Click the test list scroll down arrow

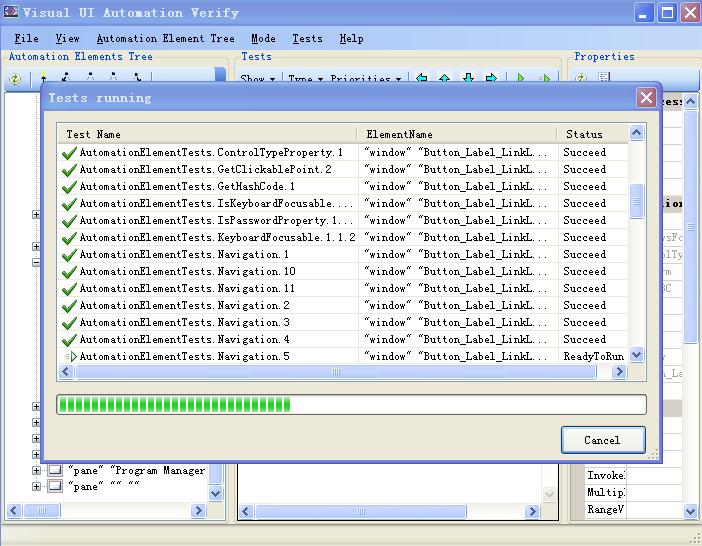coord(636,355)
